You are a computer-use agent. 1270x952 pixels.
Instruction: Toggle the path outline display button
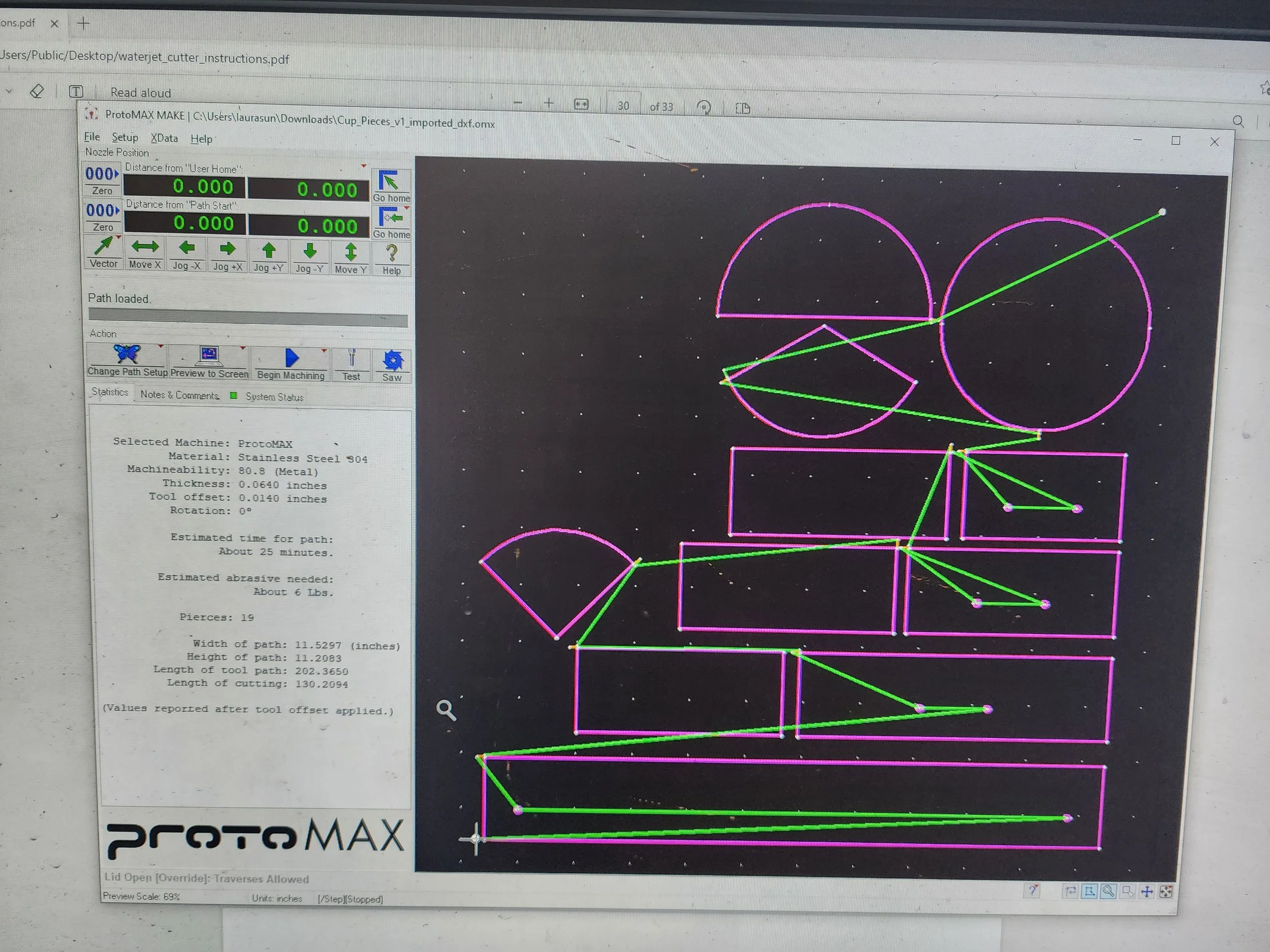(1089, 891)
